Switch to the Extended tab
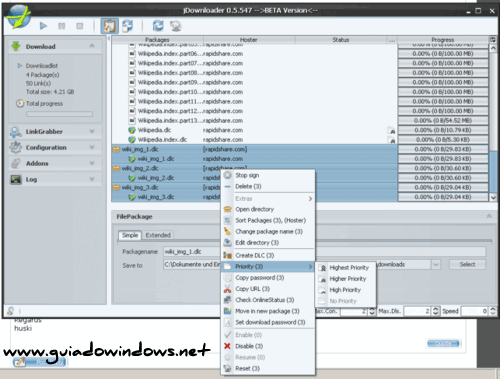Viewport: 500px width, 379px height. tap(158, 235)
